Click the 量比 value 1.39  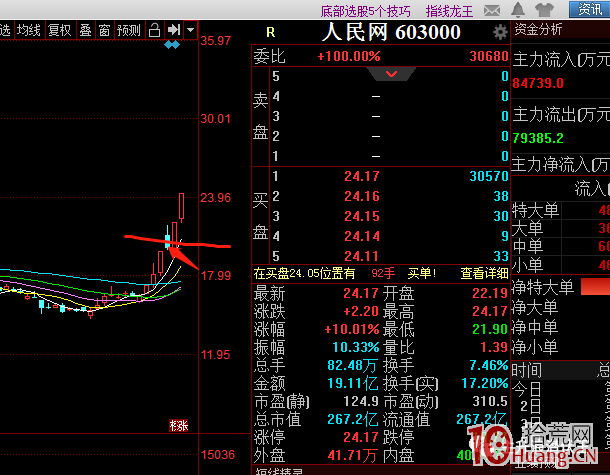(x=494, y=347)
